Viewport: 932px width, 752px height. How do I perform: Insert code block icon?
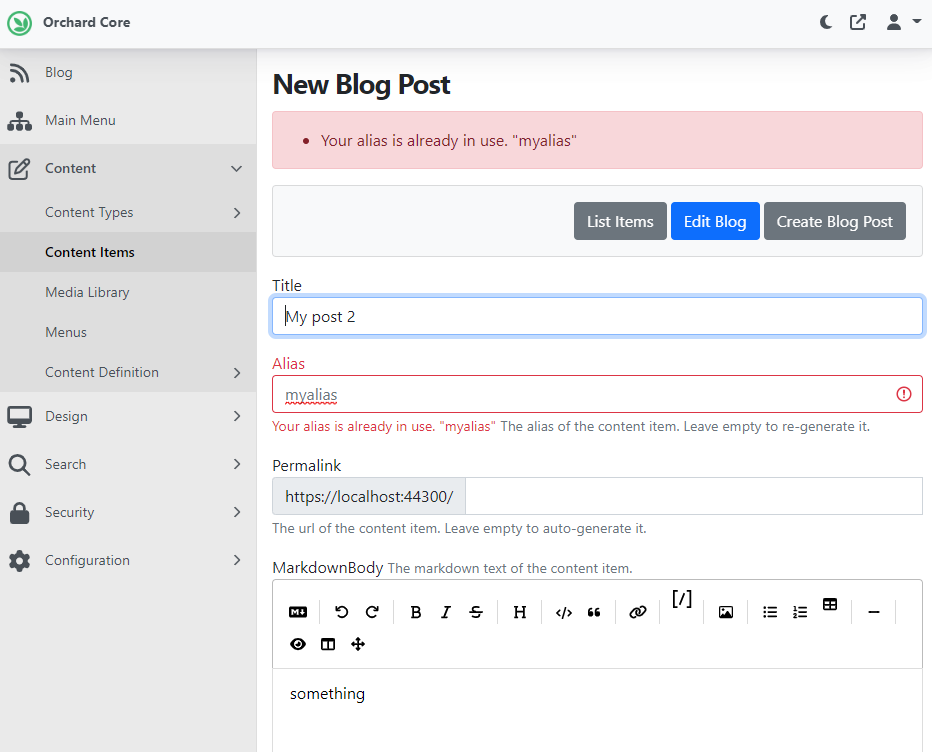pyautogui.click(x=563, y=612)
